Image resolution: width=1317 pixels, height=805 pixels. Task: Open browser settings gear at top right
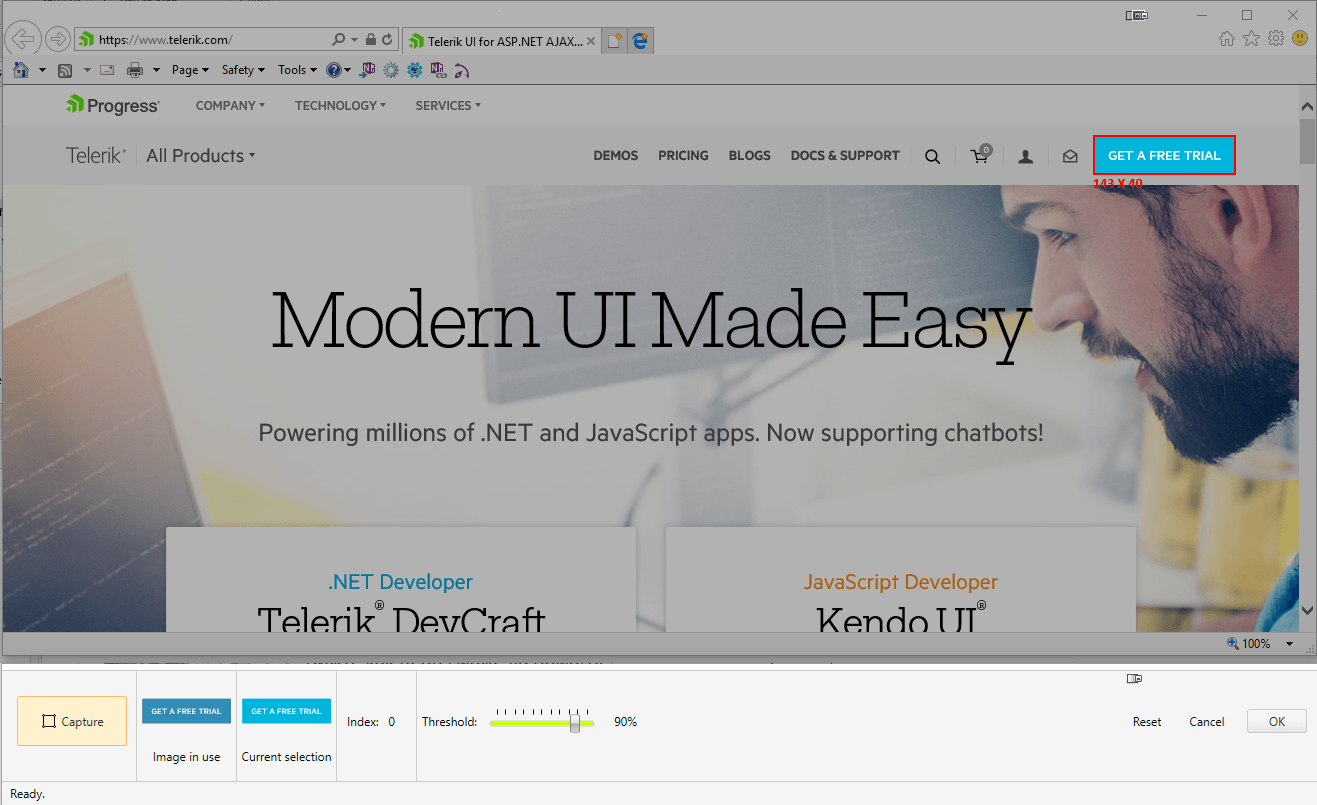[1276, 39]
